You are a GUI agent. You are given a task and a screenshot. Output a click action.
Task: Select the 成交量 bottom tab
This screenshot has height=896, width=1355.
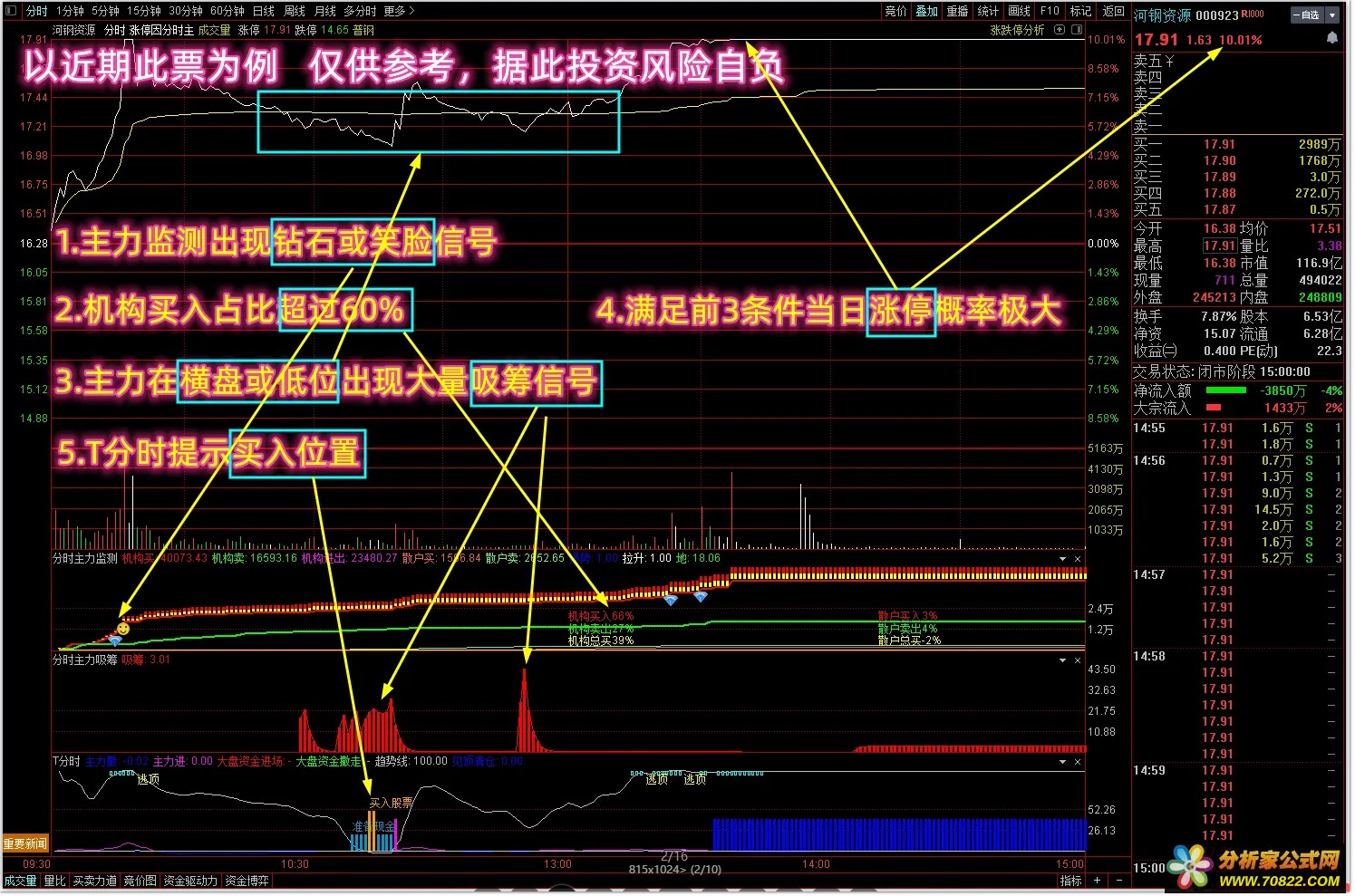tap(21, 881)
